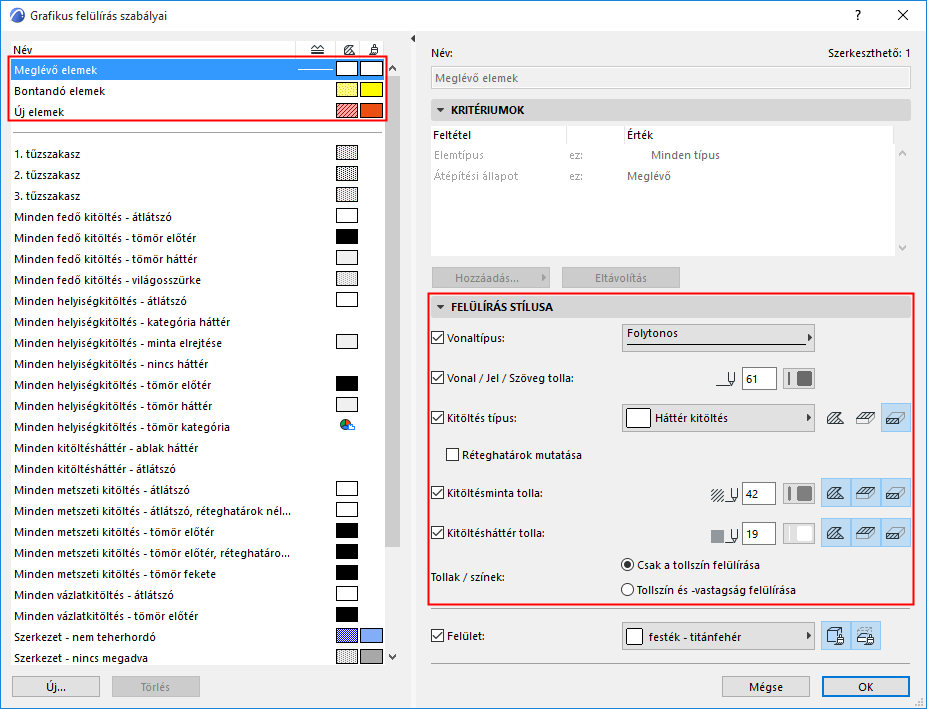Select the Meglévő elemek rule
927x709 pixels.
[197, 70]
